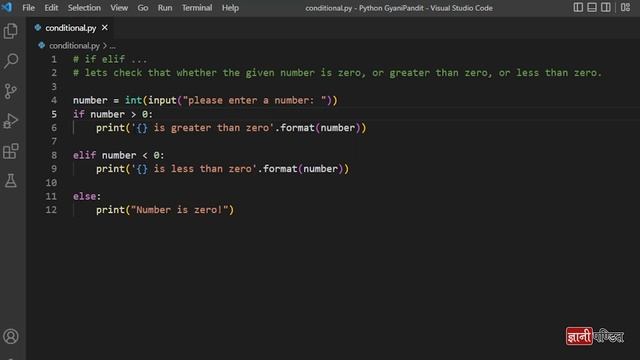Toggle the secondary side bar layout
640x360 pixels.
[x=606, y=7]
